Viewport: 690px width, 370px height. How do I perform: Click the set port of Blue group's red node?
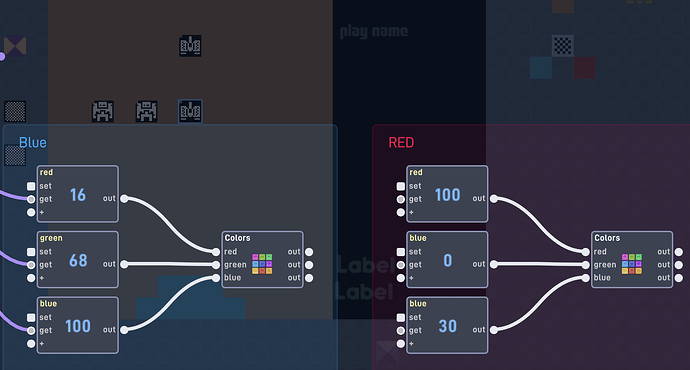[31, 186]
